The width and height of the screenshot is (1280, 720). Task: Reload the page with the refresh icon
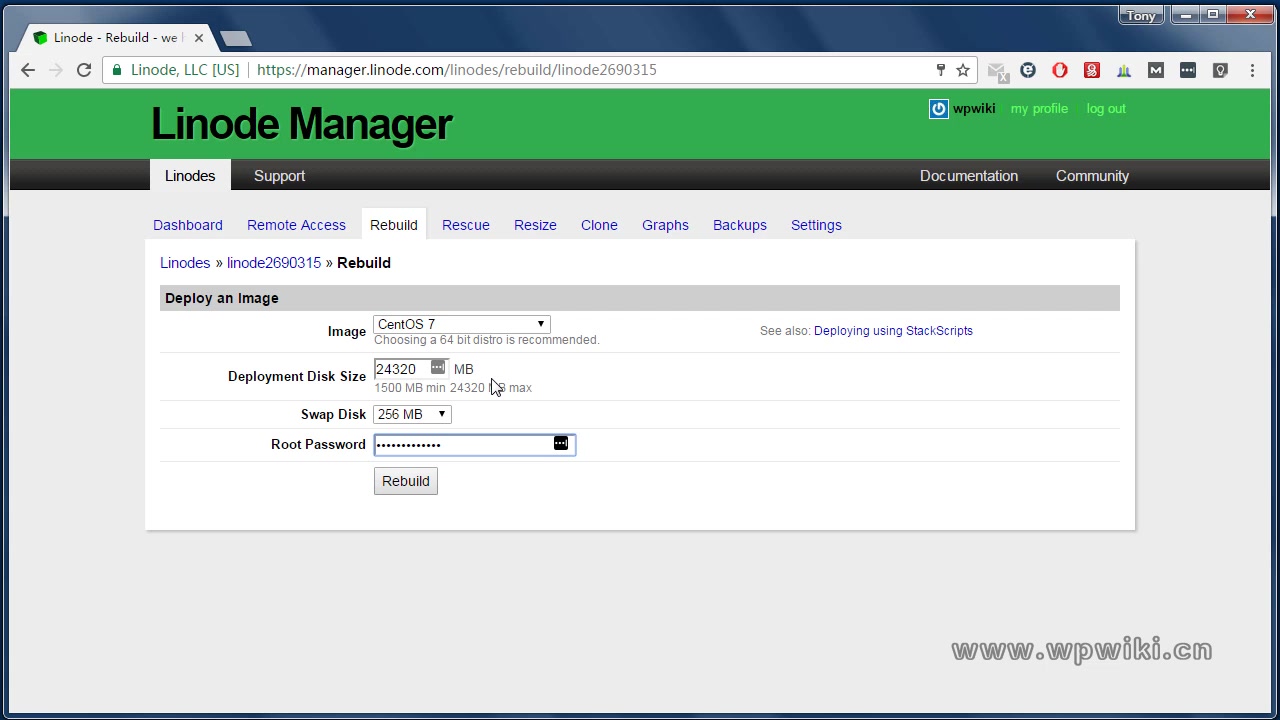pyautogui.click(x=84, y=70)
